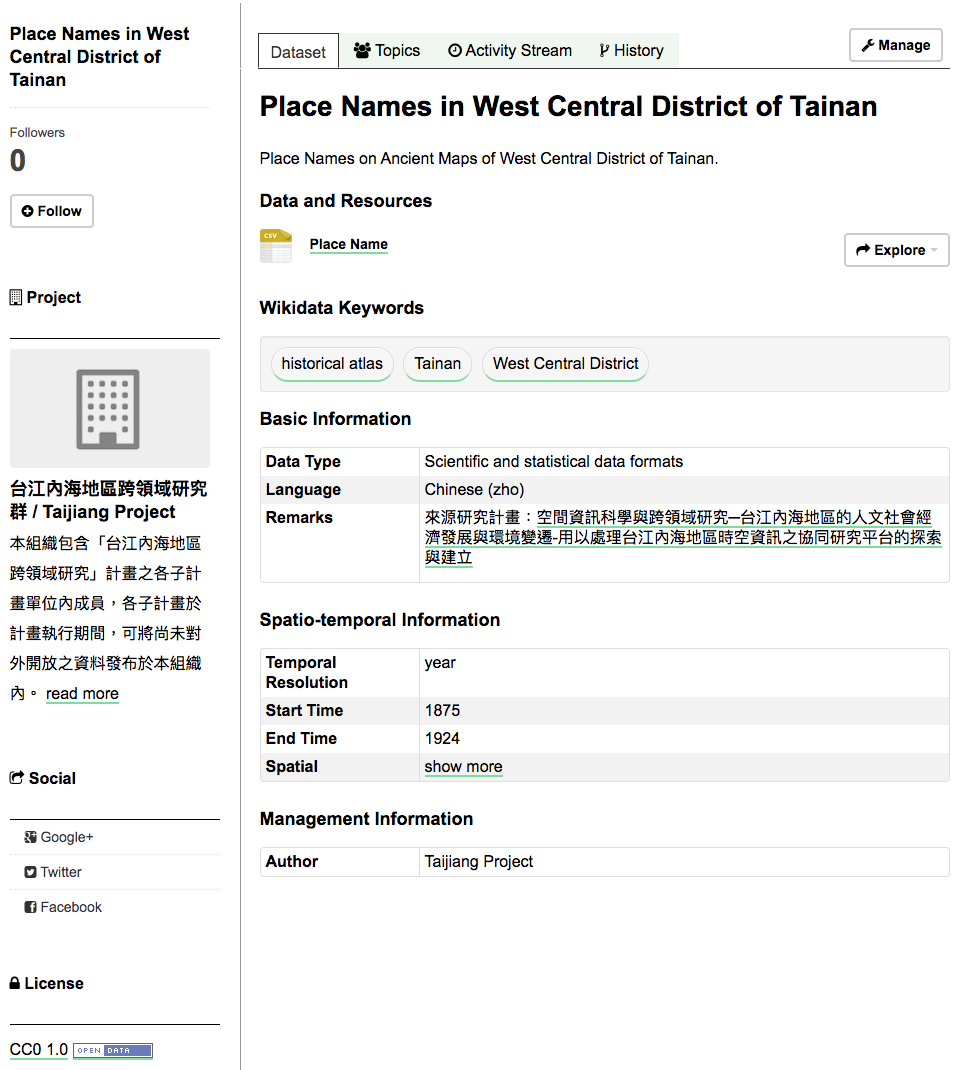Click the branch icon on History tab
This screenshot has width=962, height=1070.
tap(604, 50)
